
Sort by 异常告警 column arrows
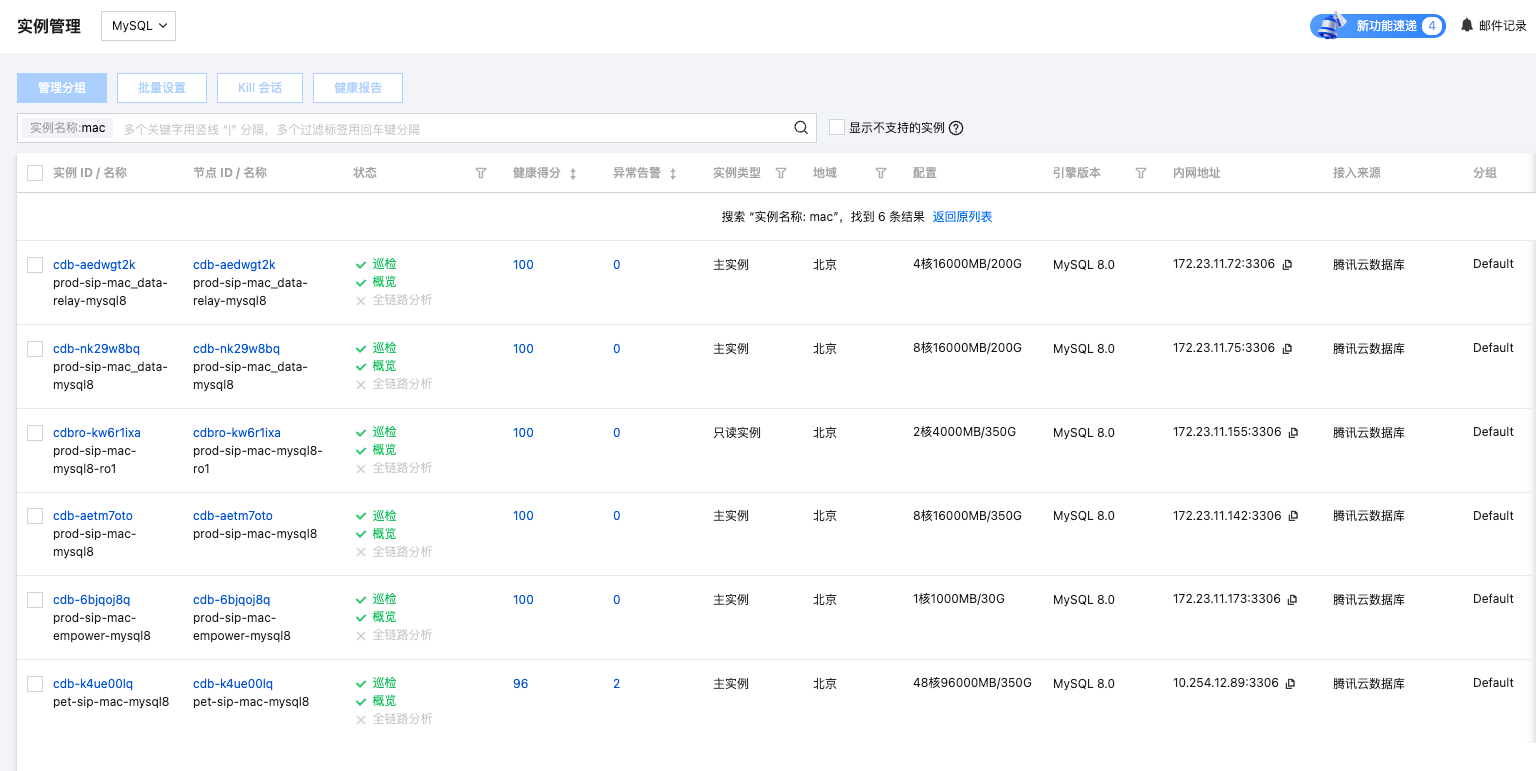[673, 173]
